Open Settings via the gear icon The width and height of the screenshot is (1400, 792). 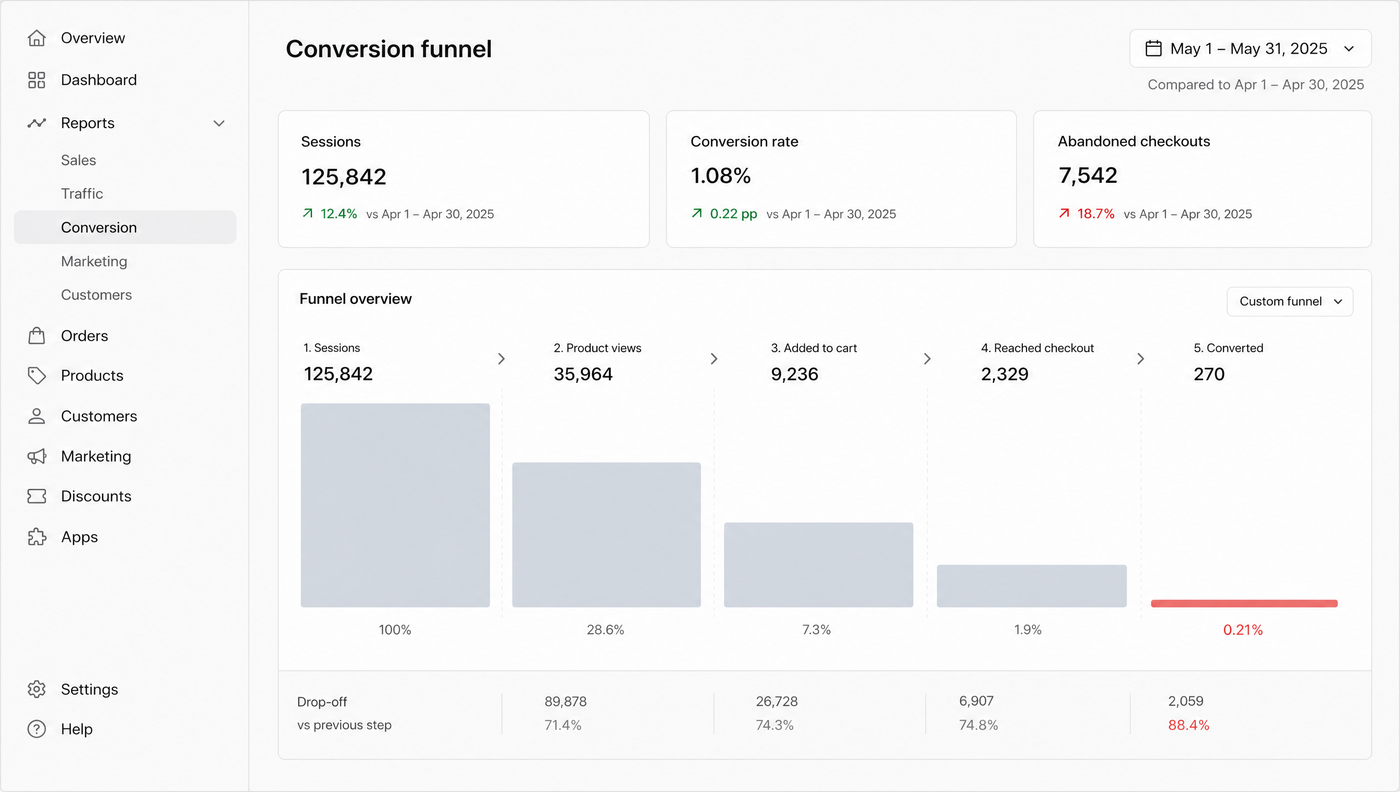37,689
